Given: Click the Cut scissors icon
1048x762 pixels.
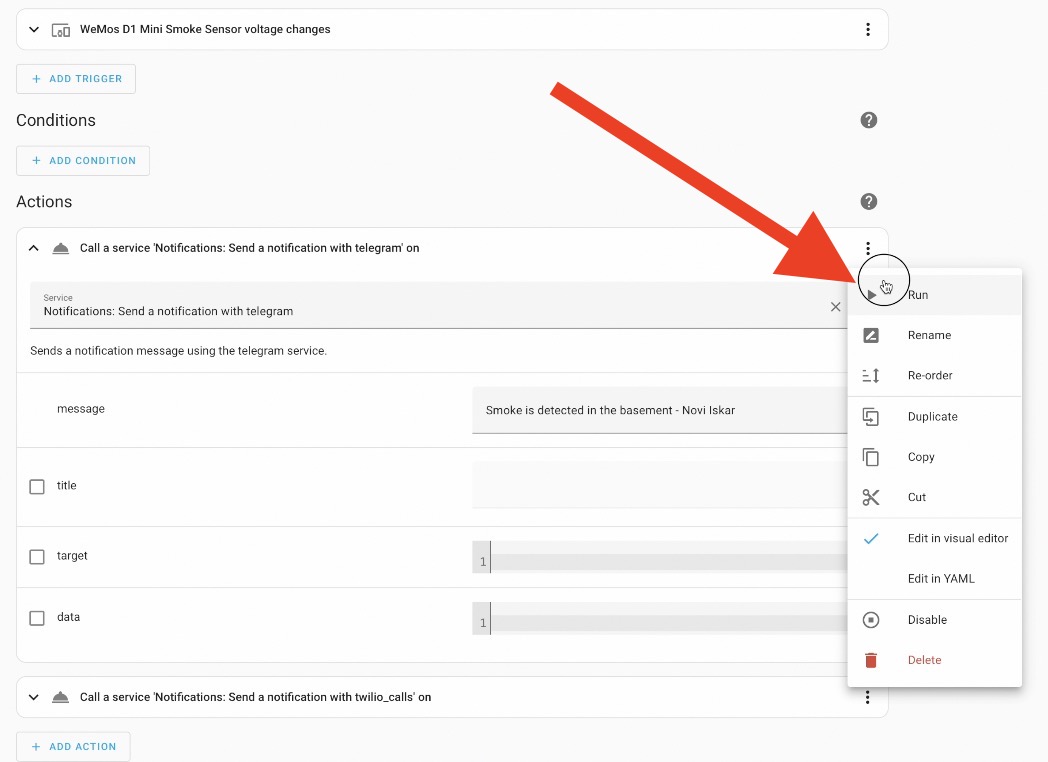Looking at the screenshot, I should pos(871,497).
